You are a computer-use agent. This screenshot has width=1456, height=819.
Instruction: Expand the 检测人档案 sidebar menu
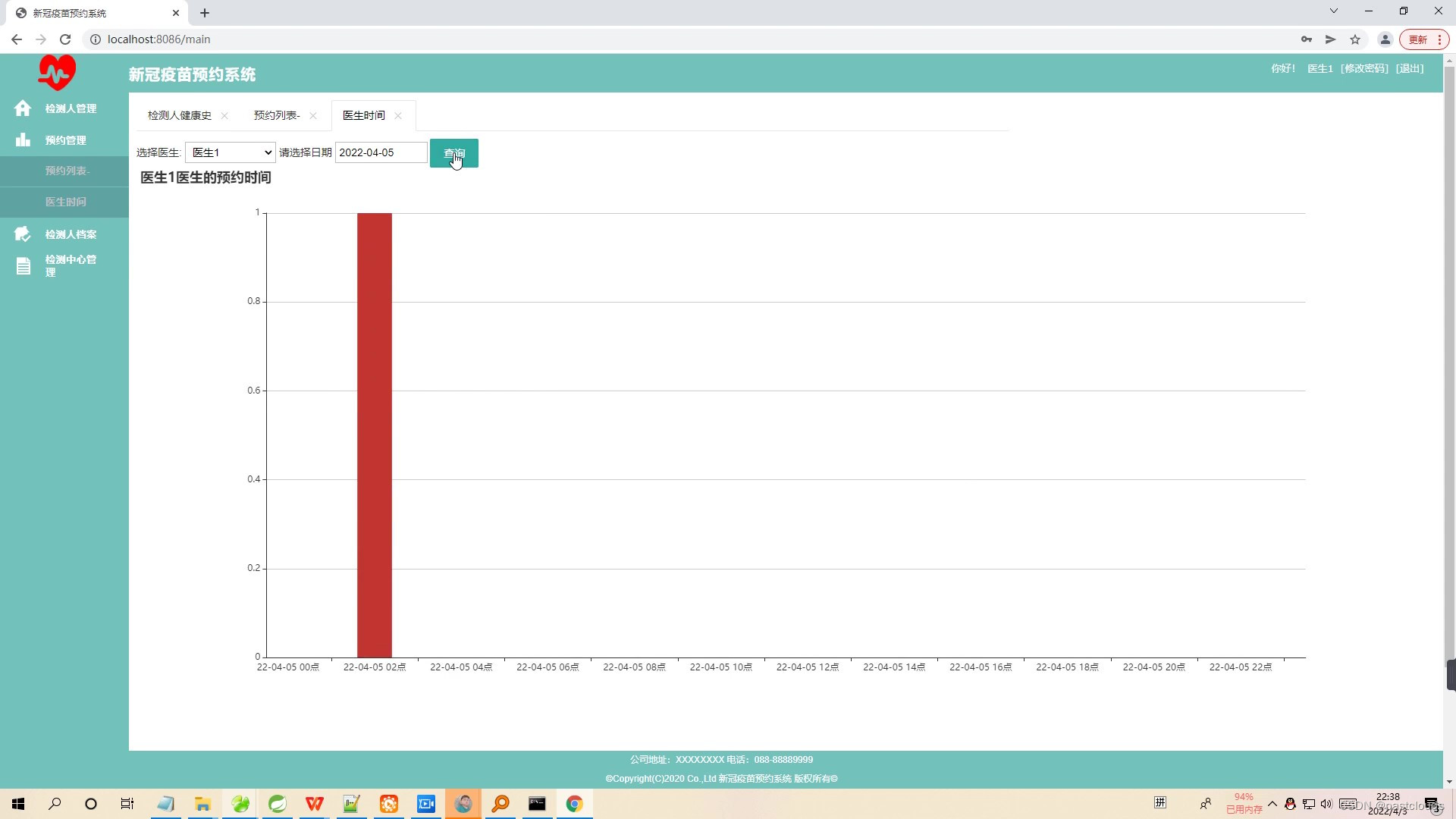(x=71, y=234)
